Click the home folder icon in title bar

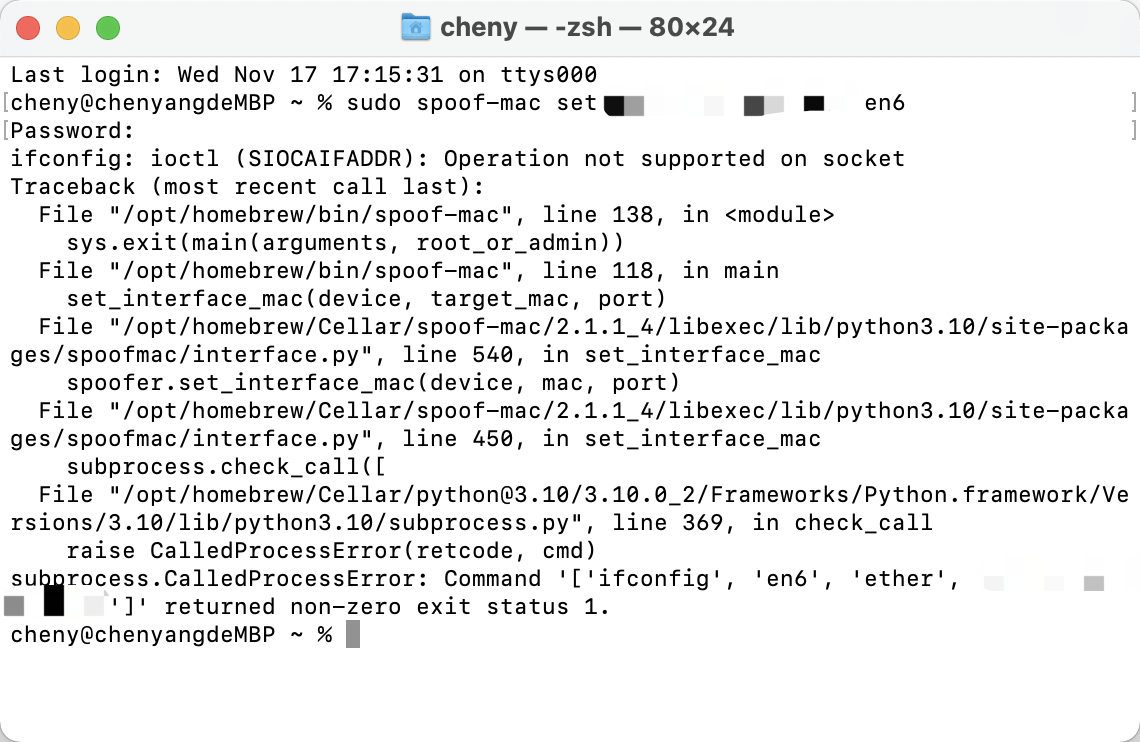[x=415, y=27]
